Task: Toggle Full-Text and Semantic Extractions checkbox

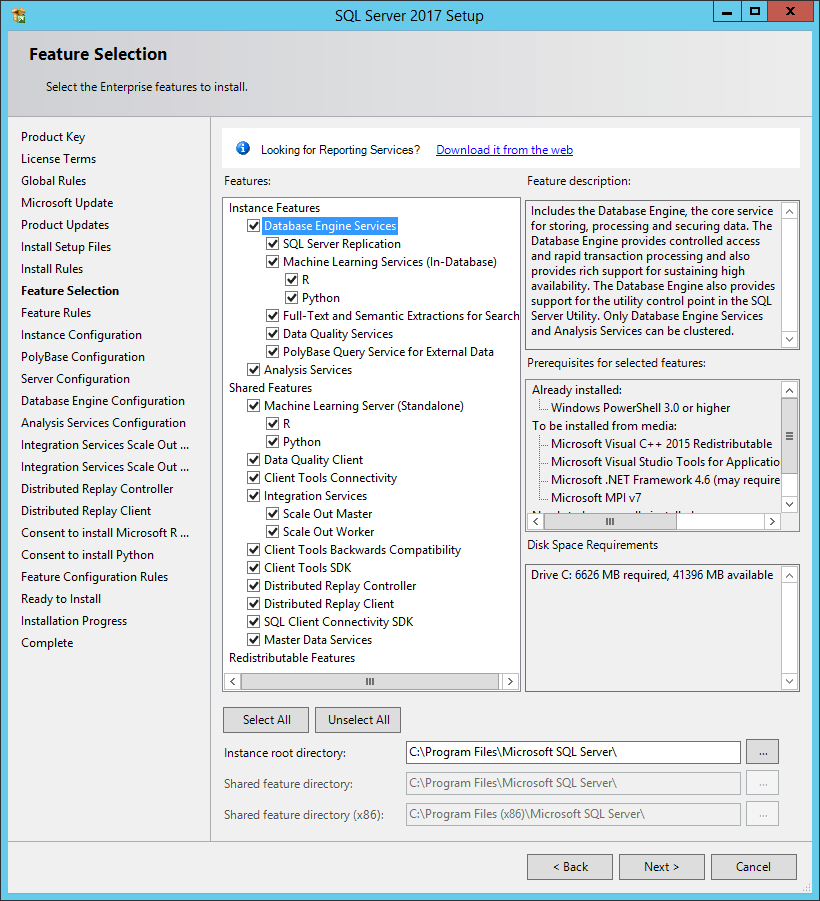Action: pyautogui.click(x=272, y=315)
